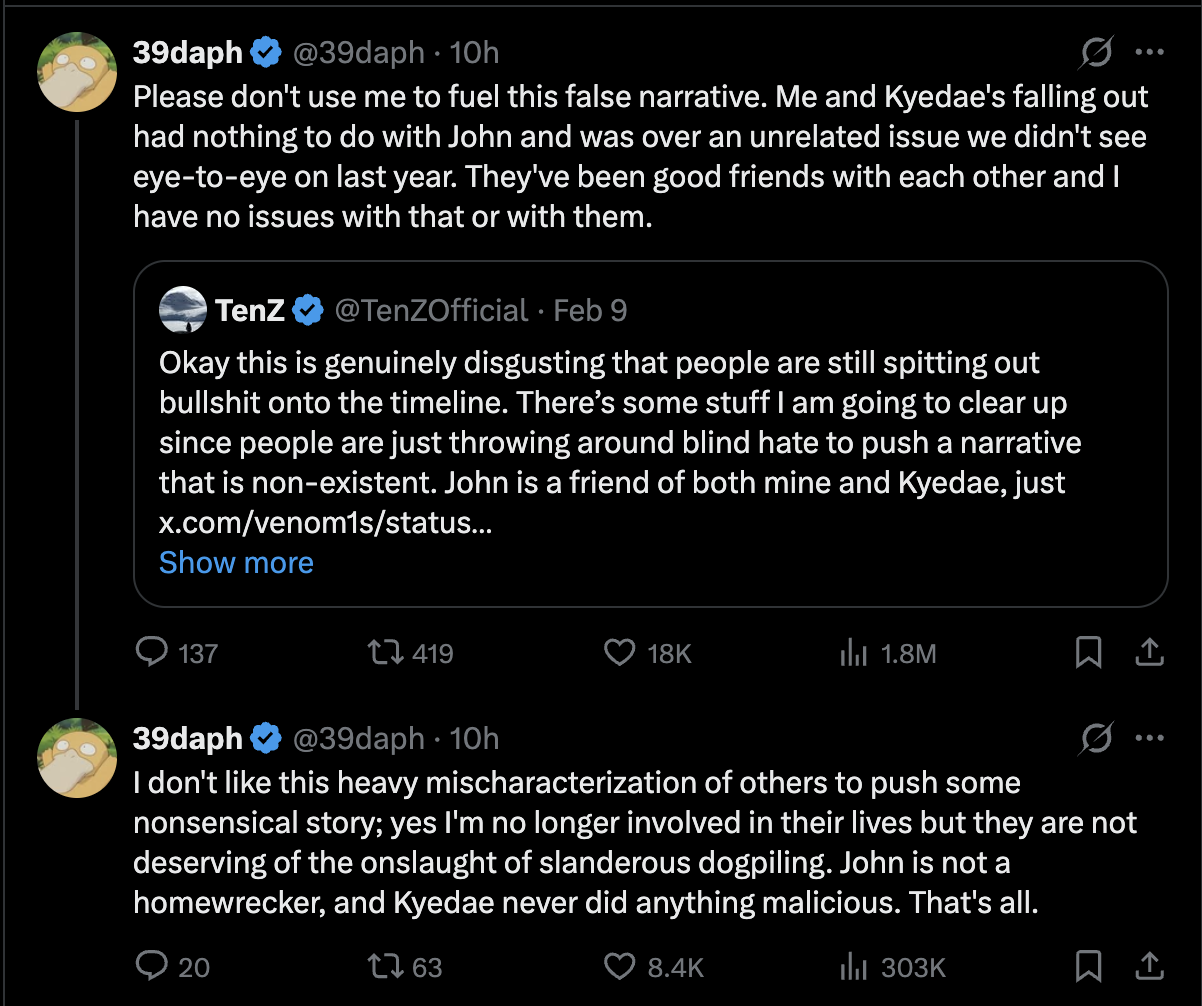Expand quoted tweet with Show more
Viewport: 1202px width, 1006px height.
click(x=236, y=563)
